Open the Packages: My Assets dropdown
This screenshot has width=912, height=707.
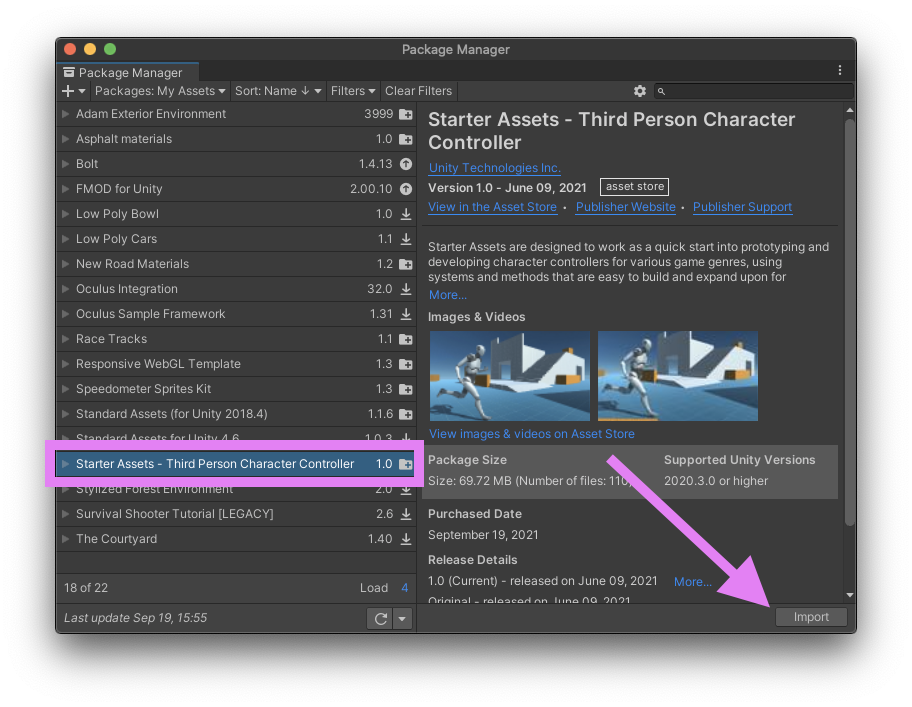(x=160, y=91)
